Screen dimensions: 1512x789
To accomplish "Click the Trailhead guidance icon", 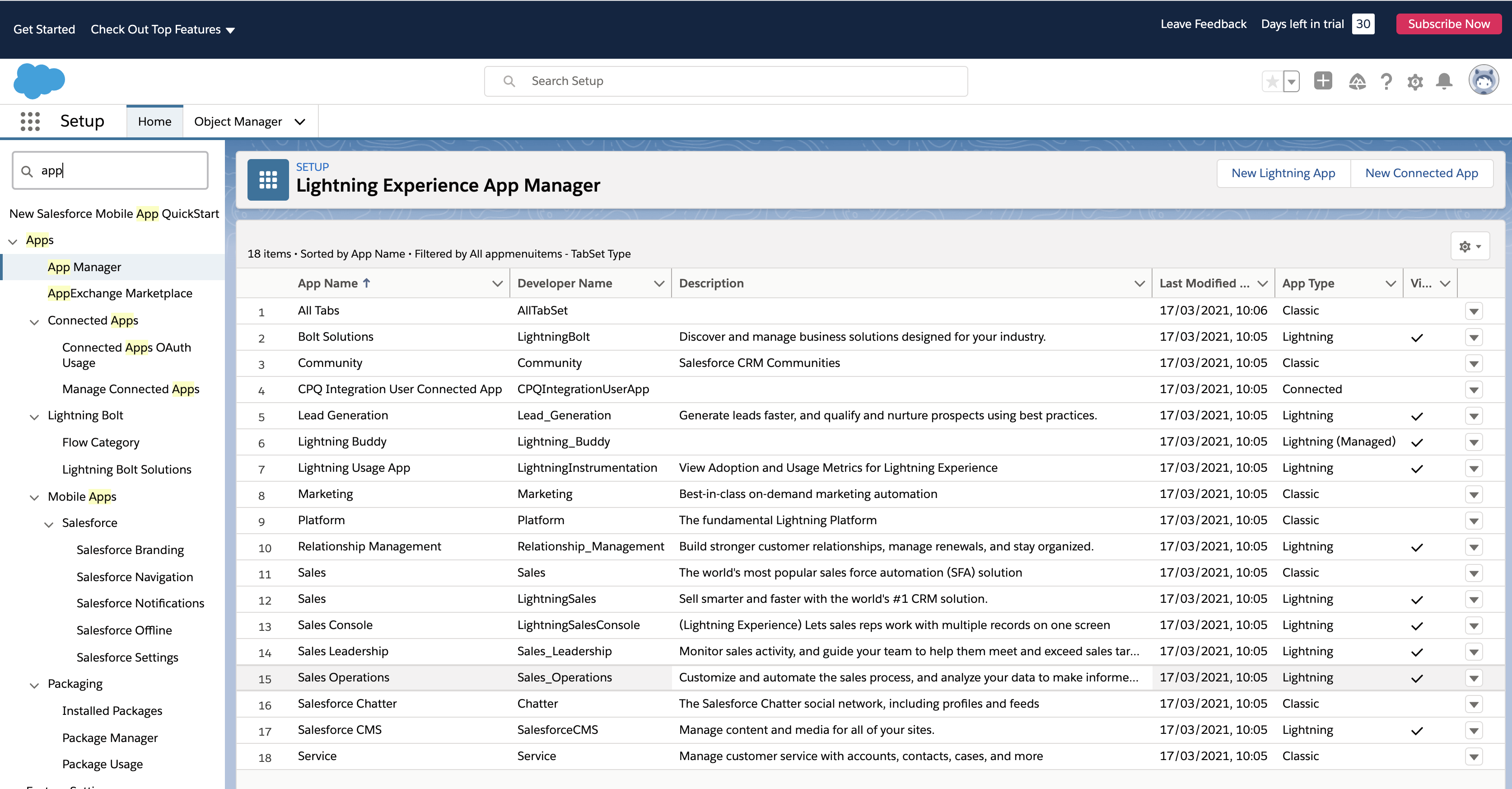I will tap(1357, 82).
